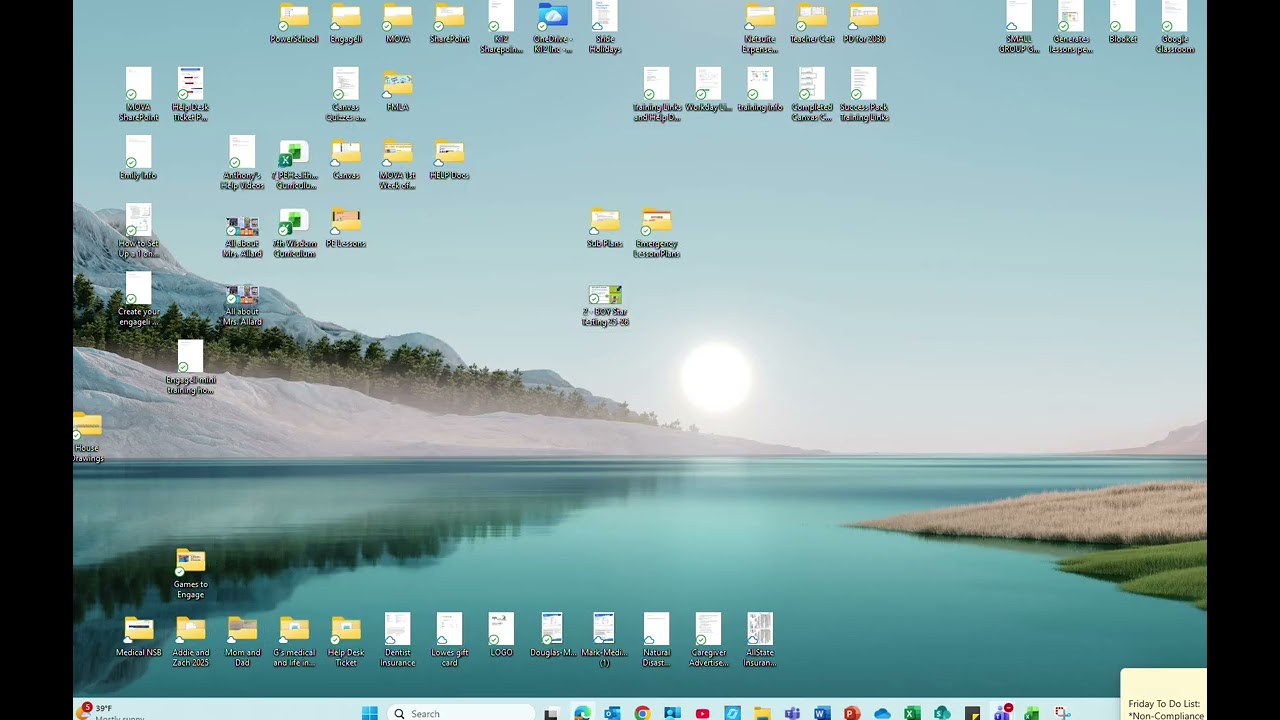Select the Engageli mini training file

(x=190, y=366)
